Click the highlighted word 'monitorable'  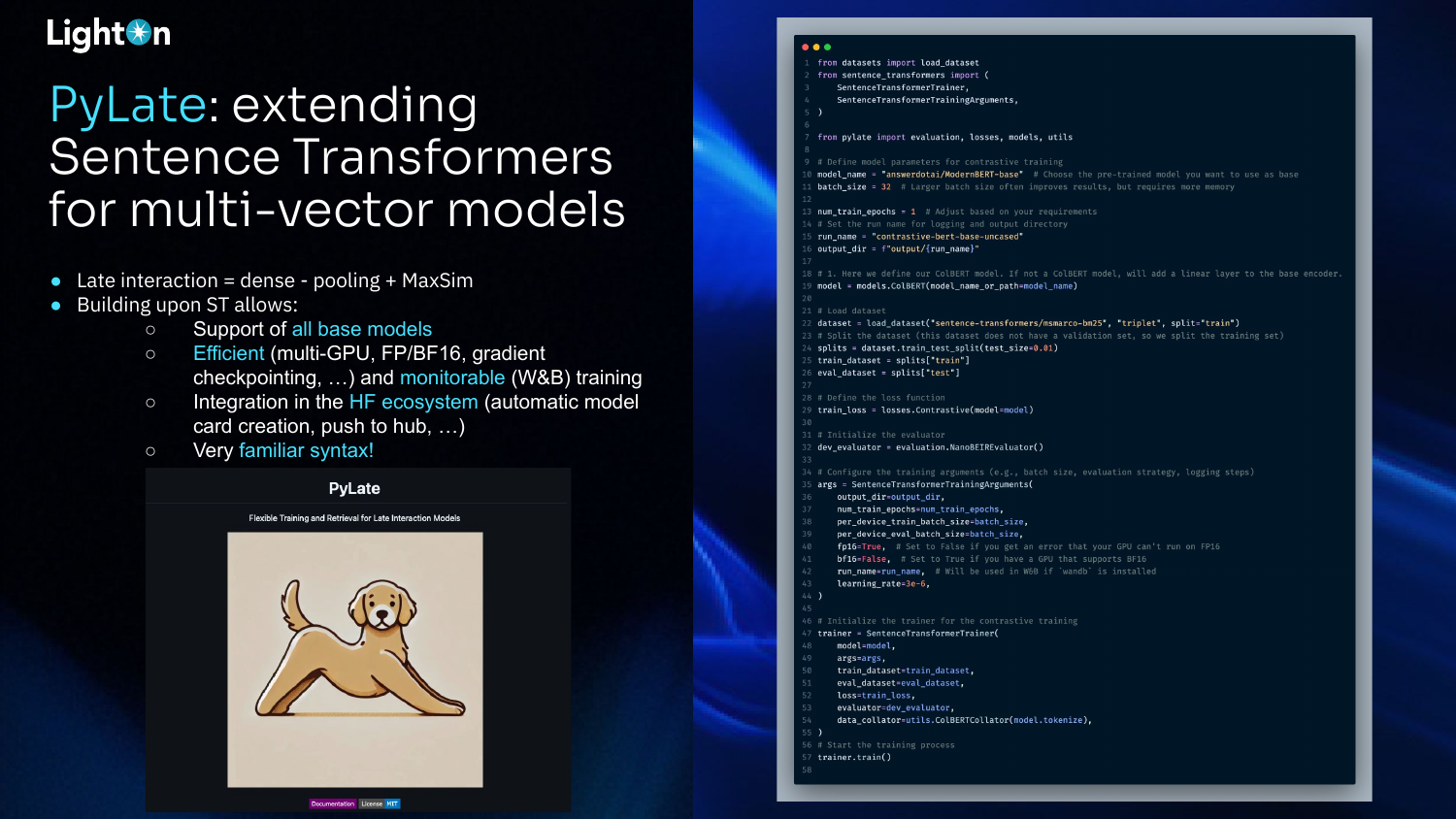point(452,377)
